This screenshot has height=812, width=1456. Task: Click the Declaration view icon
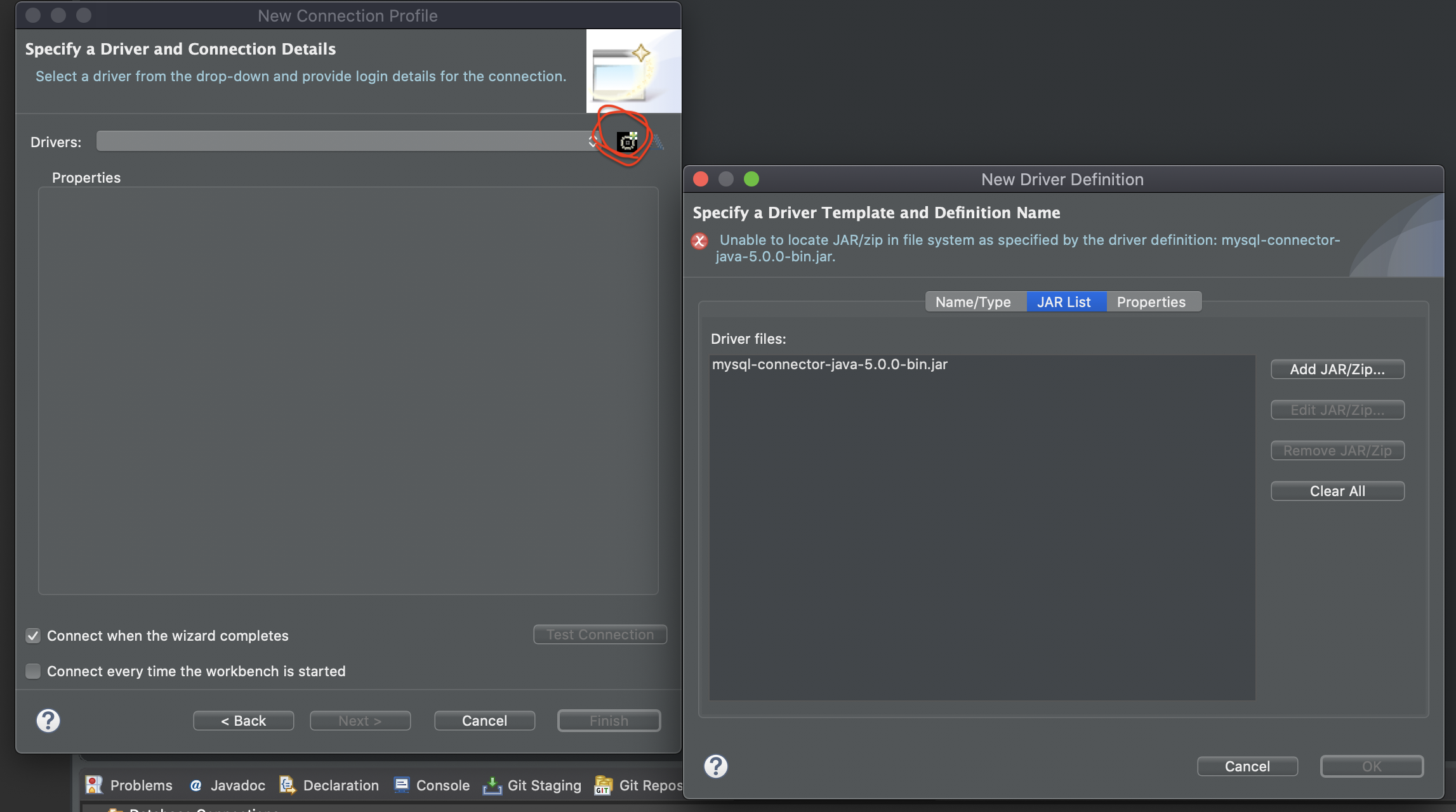coord(288,785)
